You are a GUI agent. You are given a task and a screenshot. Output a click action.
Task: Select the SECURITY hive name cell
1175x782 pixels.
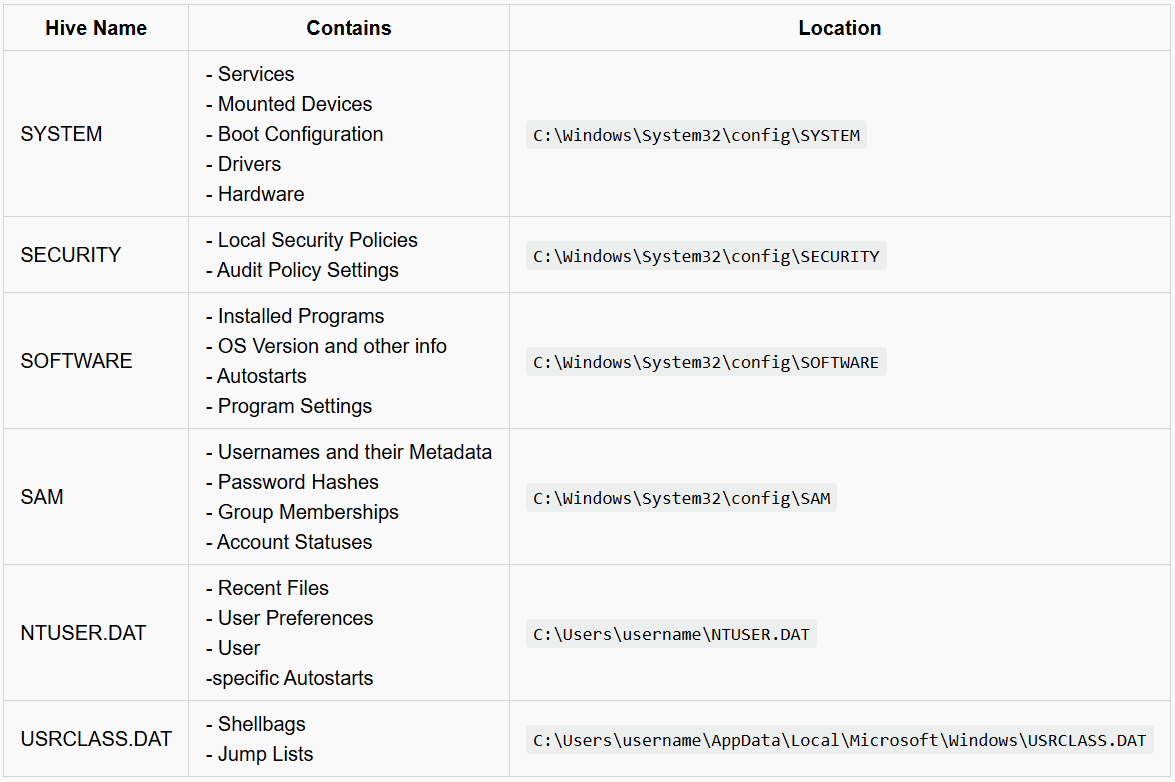coord(70,255)
